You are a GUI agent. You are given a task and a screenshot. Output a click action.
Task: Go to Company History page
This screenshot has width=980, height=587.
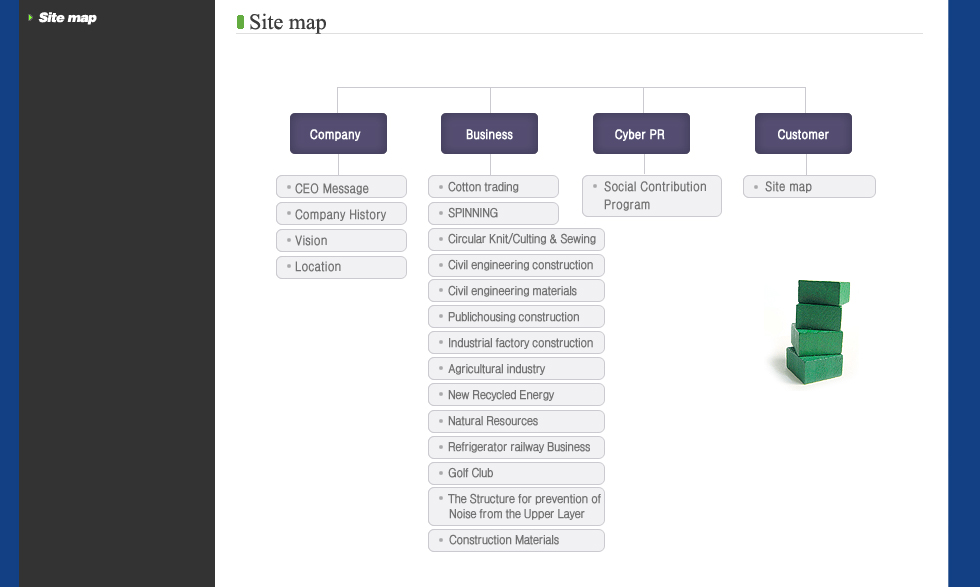click(x=341, y=214)
